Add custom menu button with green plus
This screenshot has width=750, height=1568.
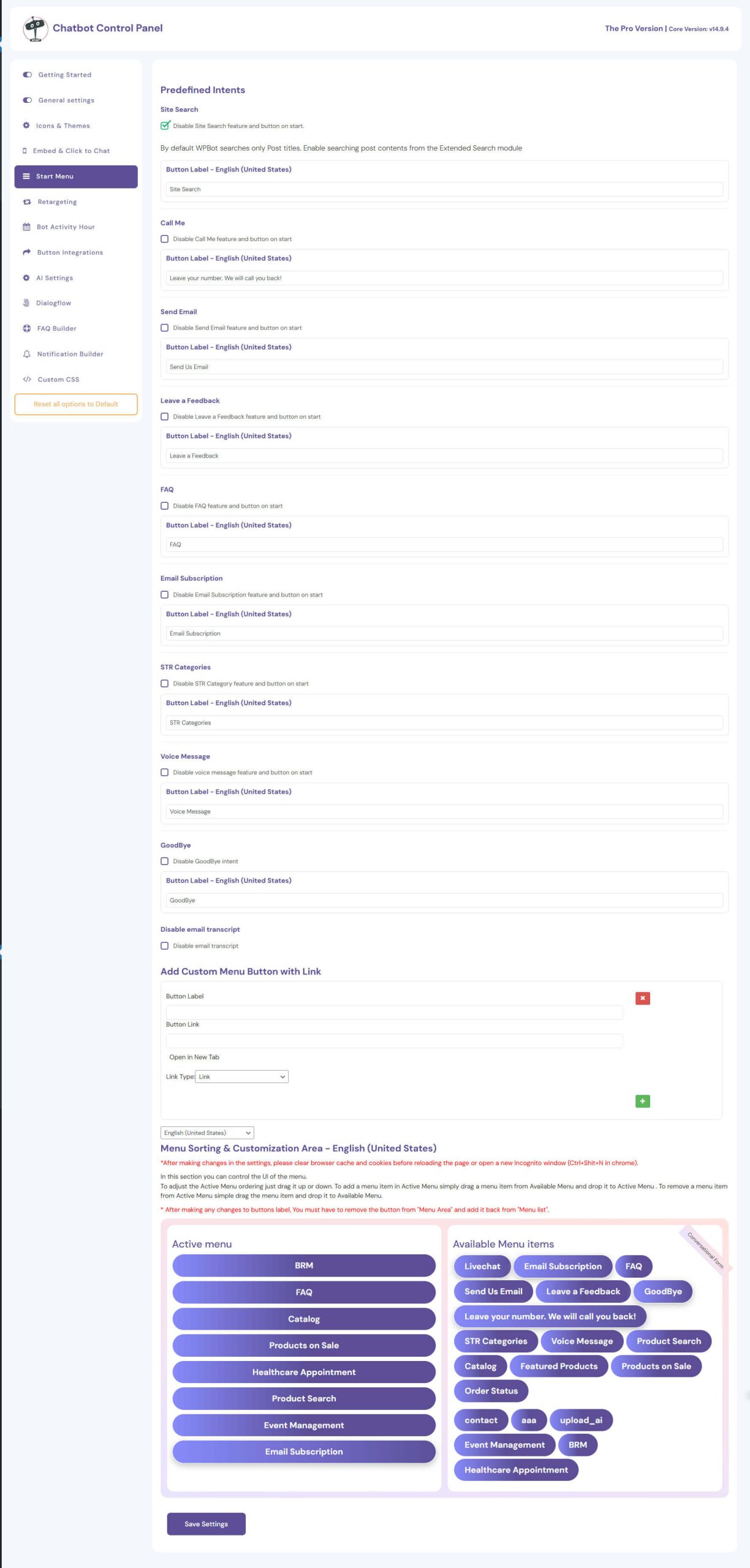click(643, 1102)
